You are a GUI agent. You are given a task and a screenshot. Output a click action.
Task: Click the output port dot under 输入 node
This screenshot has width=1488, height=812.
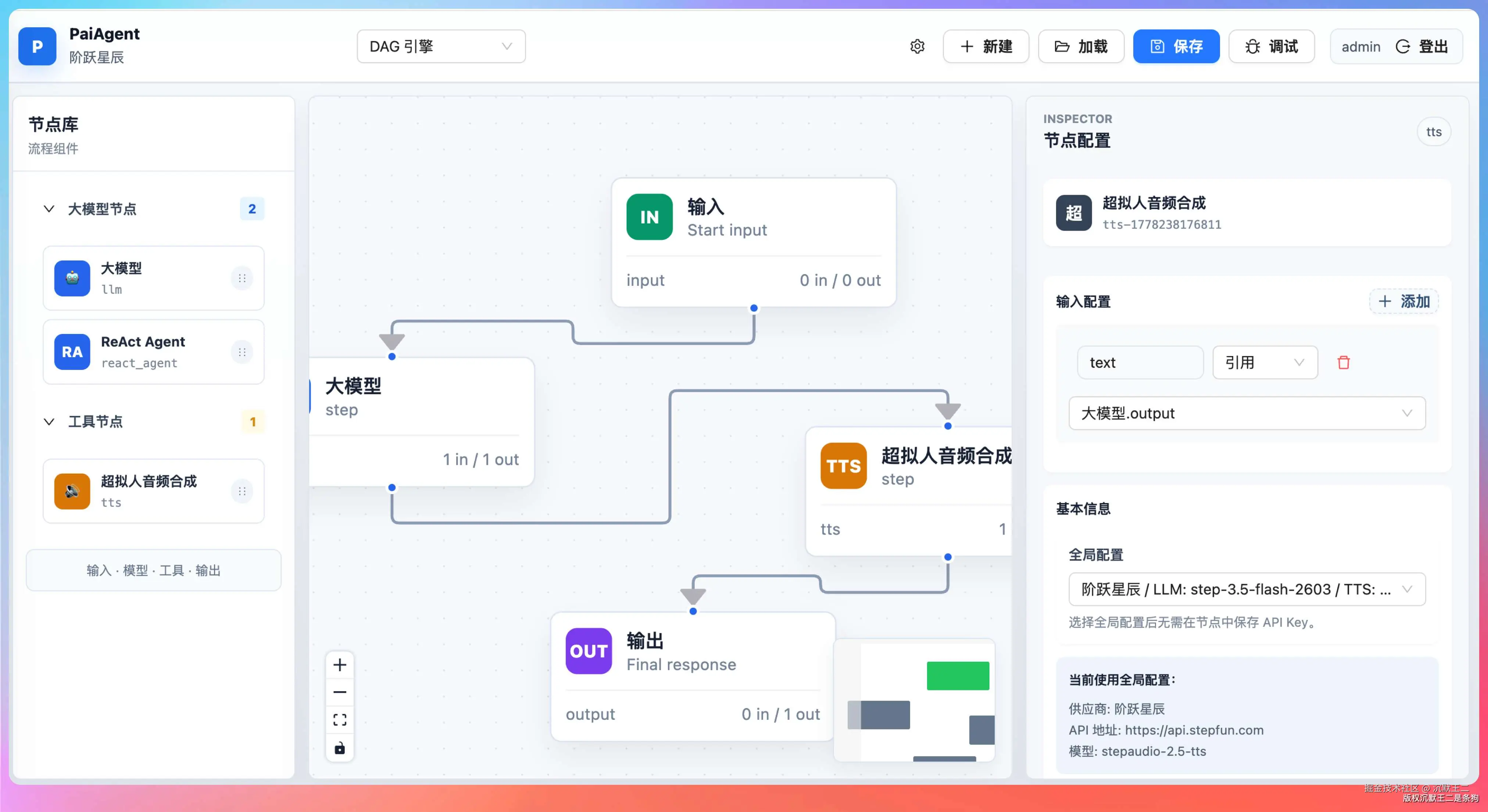coord(754,308)
